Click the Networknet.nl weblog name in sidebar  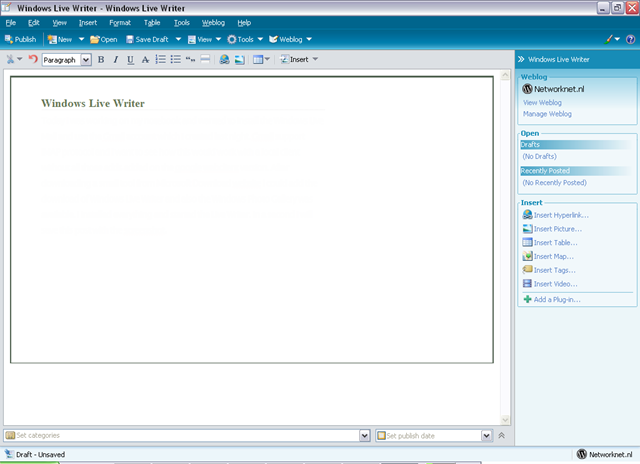click(x=559, y=89)
